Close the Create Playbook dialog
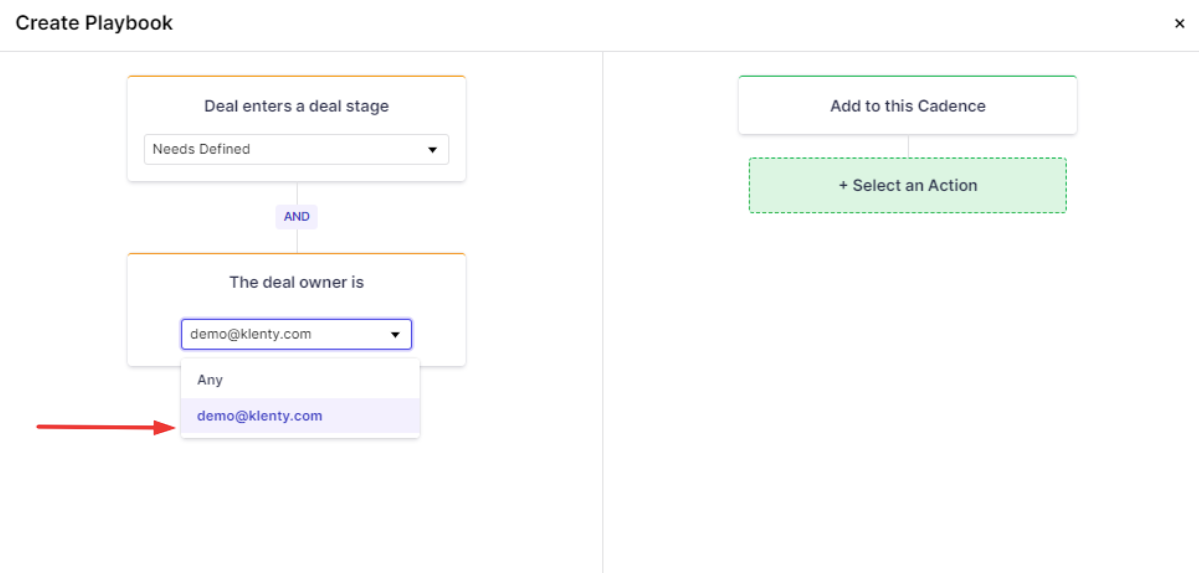The image size is (1199, 573). 1179,24
